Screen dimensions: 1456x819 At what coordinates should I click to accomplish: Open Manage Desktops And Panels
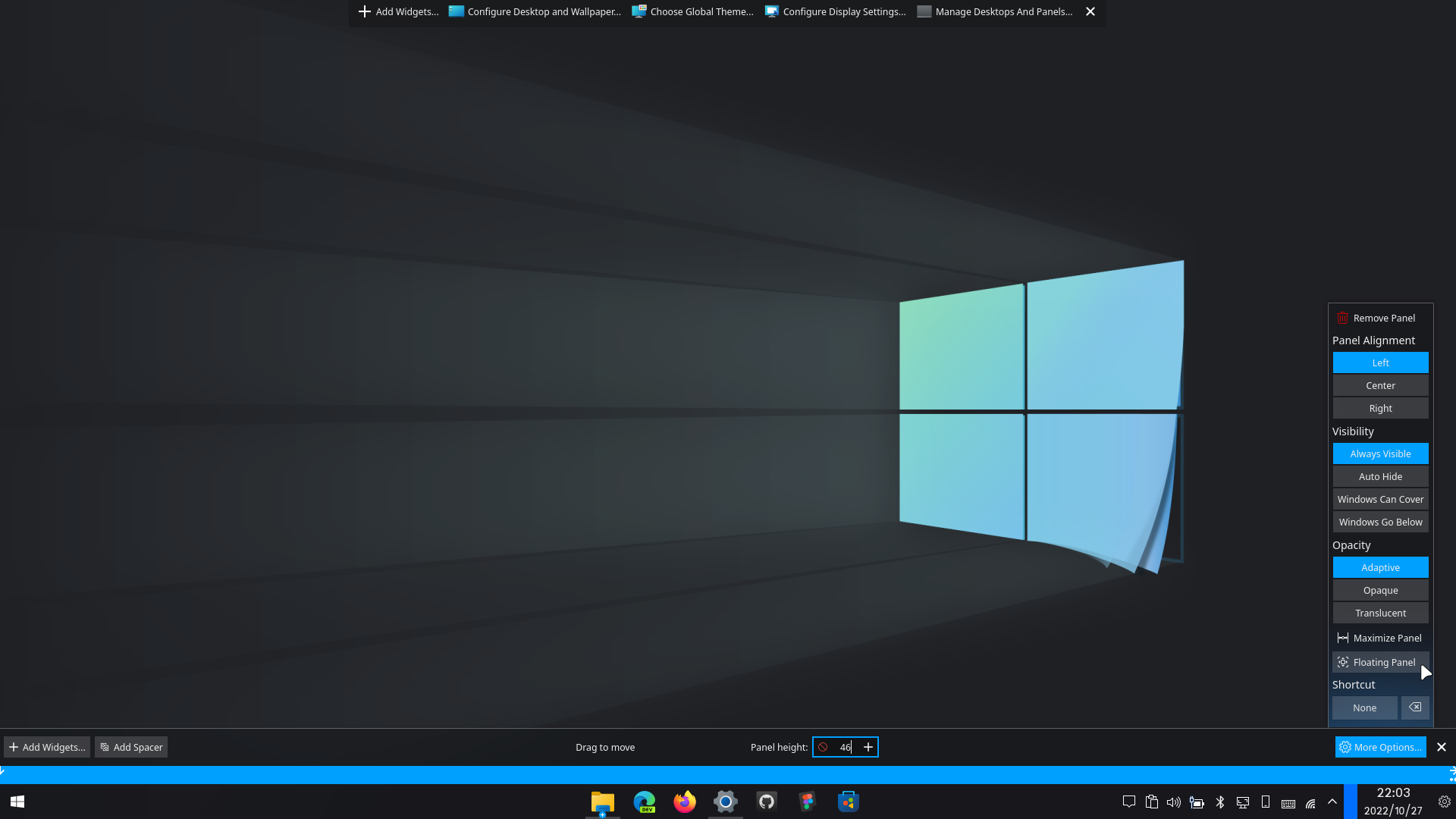tap(995, 11)
